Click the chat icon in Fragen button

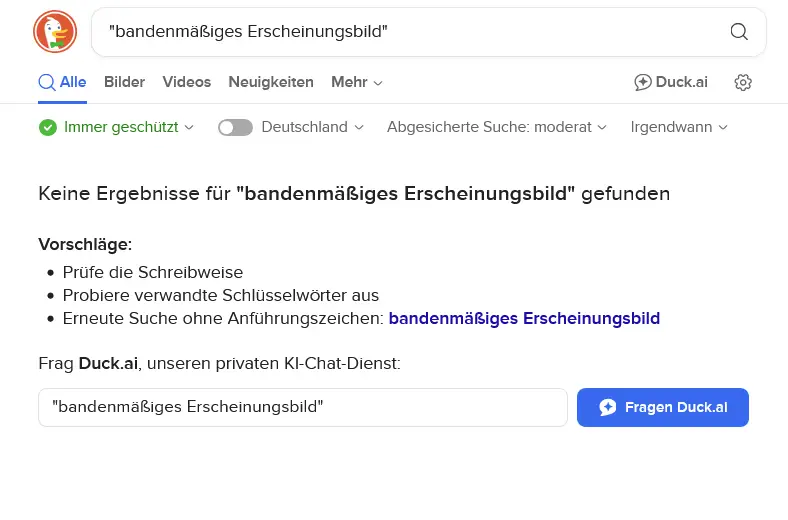[x=608, y=408]
